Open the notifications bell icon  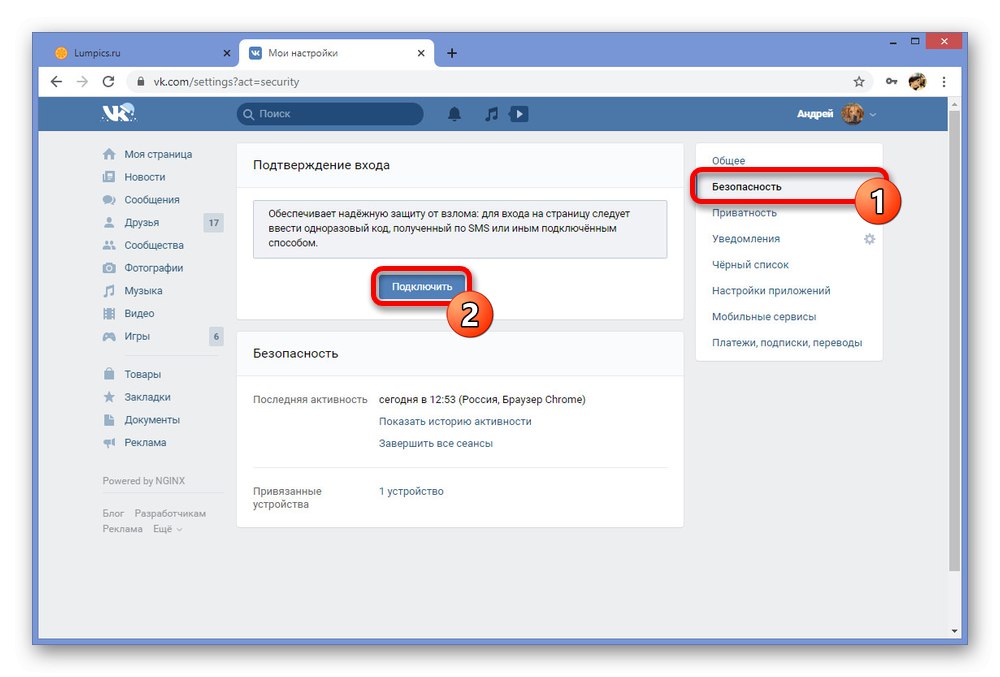coord(454,114)
